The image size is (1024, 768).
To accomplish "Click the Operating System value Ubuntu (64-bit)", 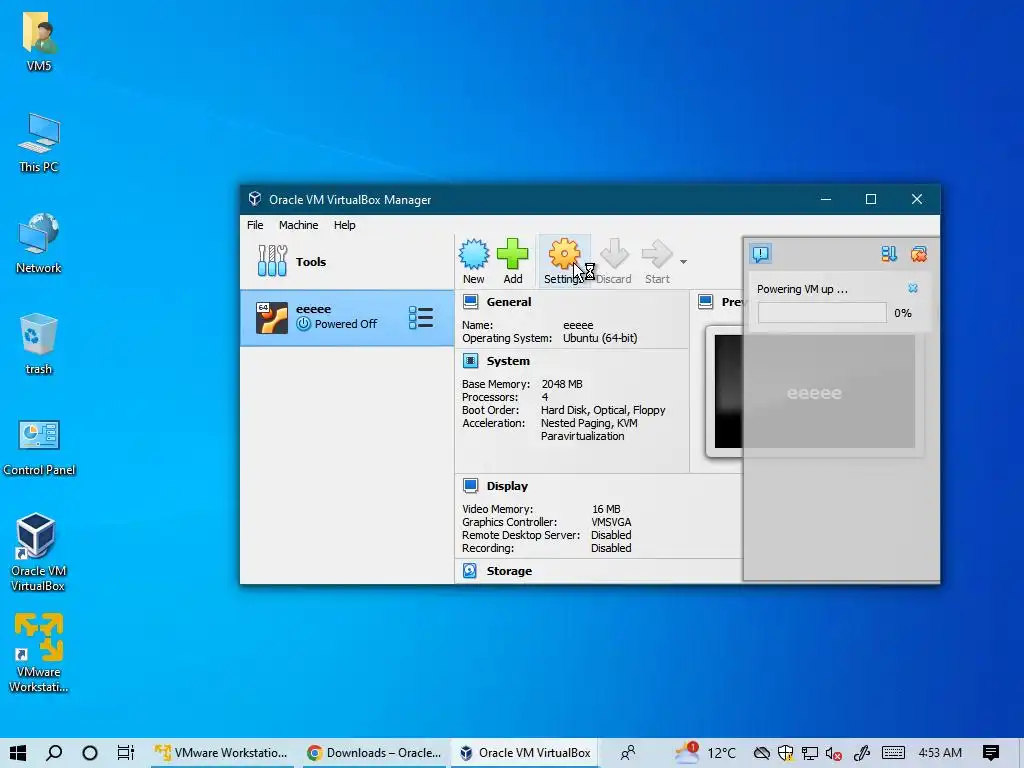I will pyautogui.click(x=600, y=338).
